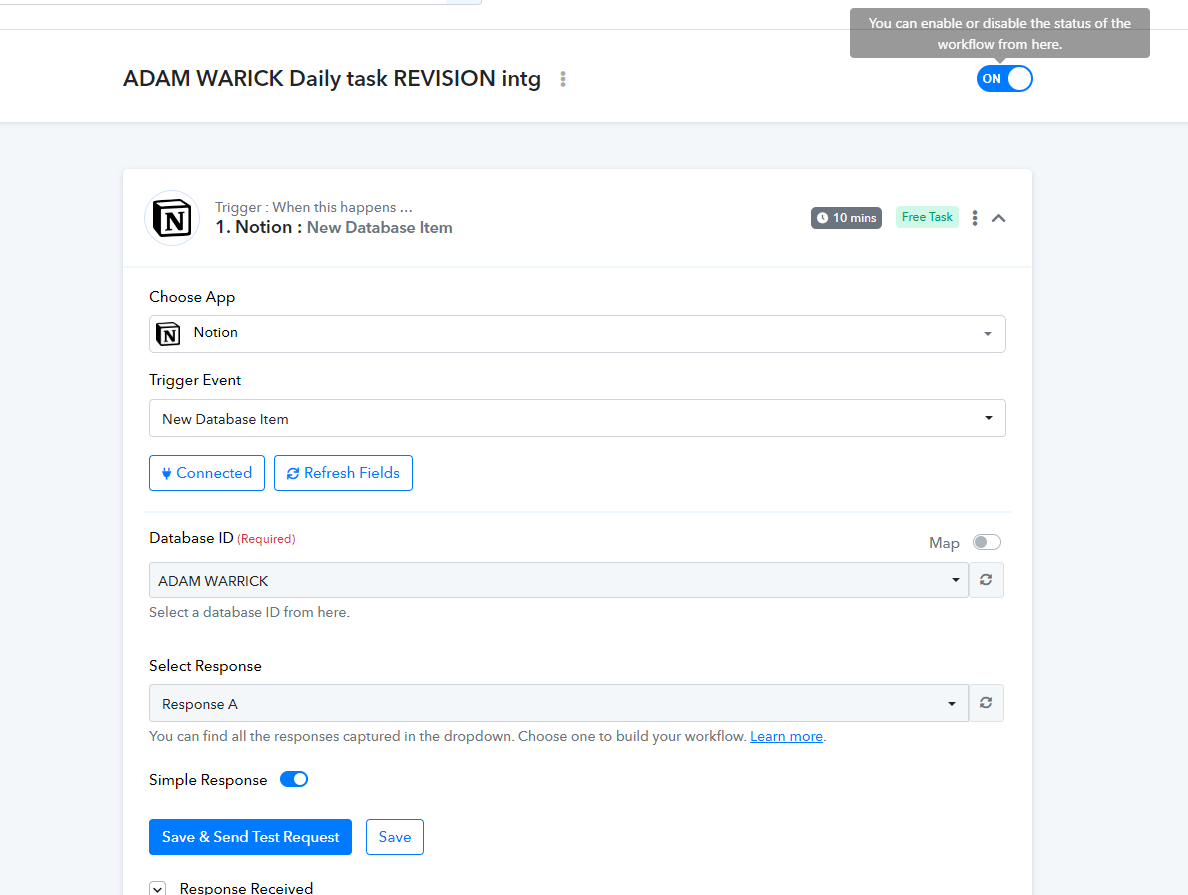
Task: Collapse the Notion trigger step
Action: point(999,218)
